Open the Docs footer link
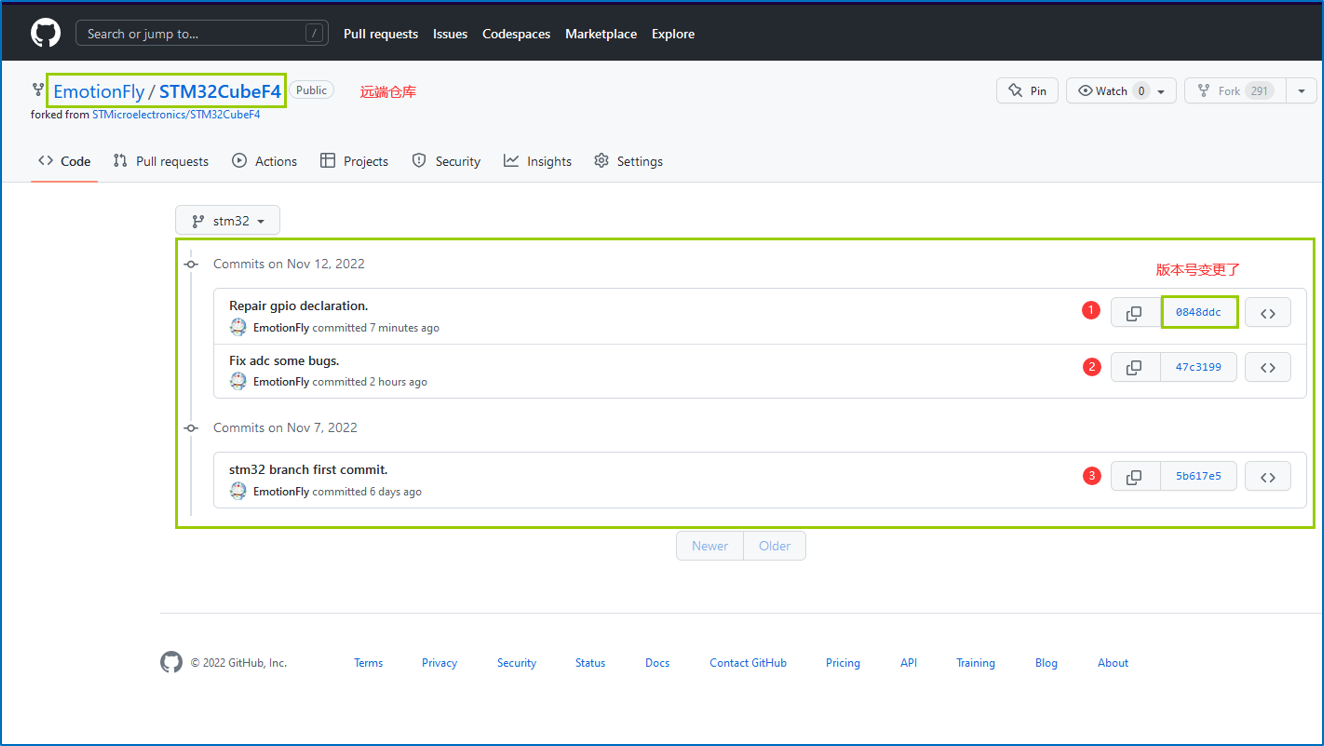1324x746 pixels. pyautogui.click(x=657, y=663)
